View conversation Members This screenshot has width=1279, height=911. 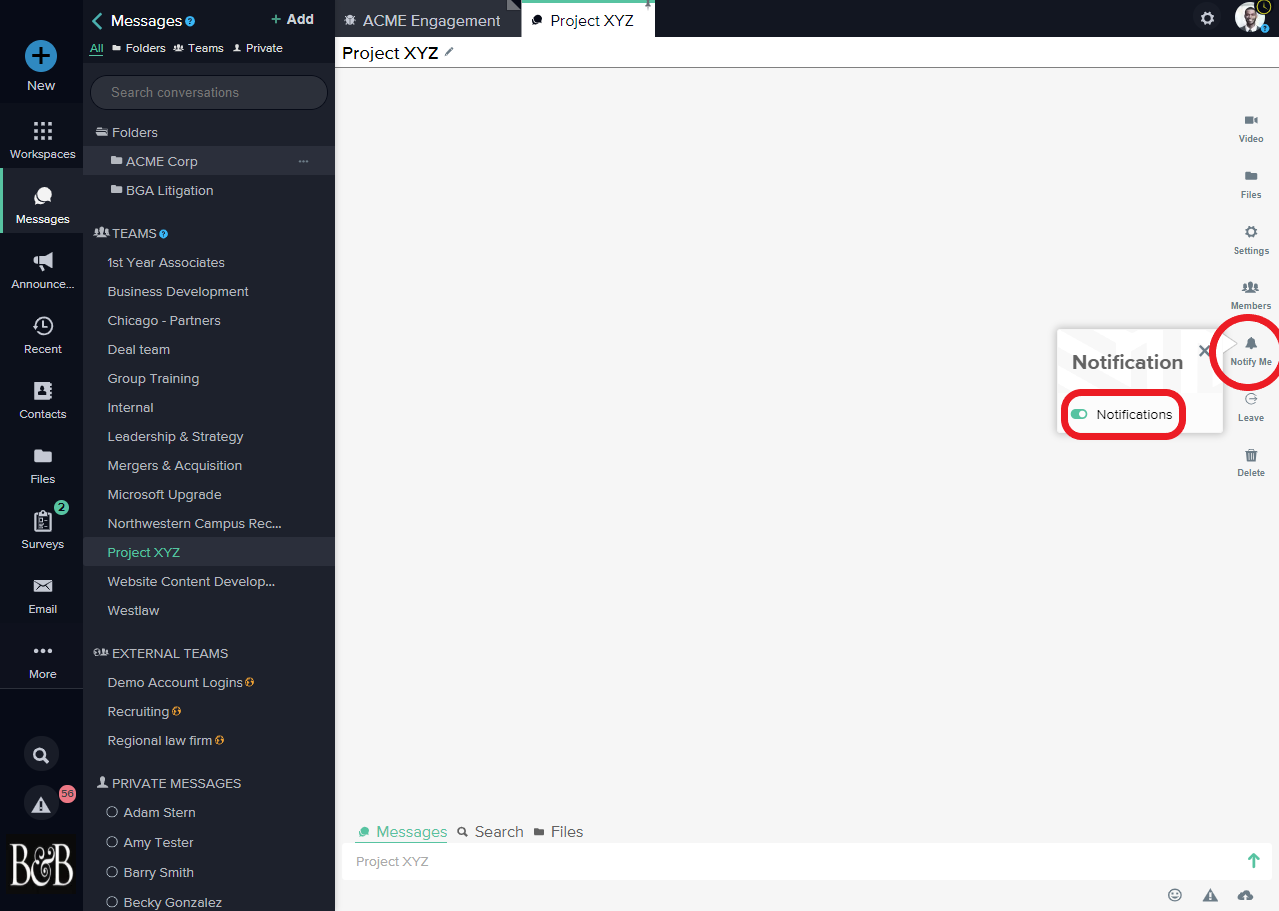pos(1251,296)
